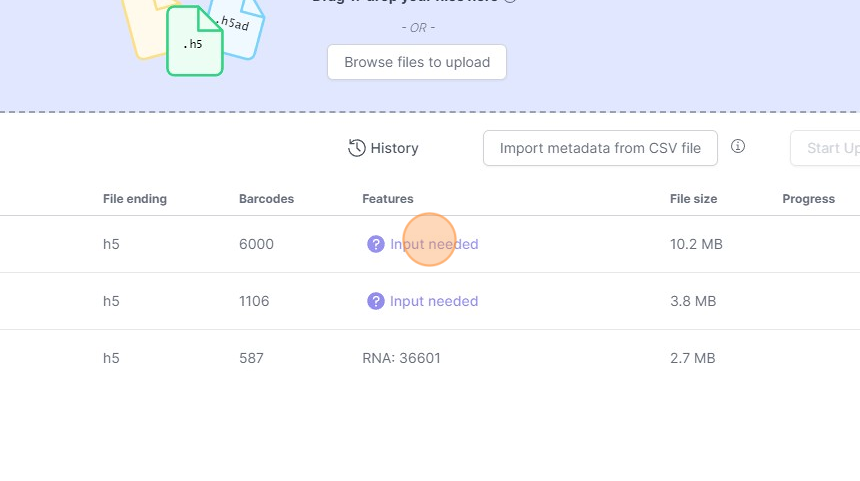Click the Start Upload button
Image resolution: width=860 pixels, height=481 pixels.
pyautogui.click(x=830, y=148)
